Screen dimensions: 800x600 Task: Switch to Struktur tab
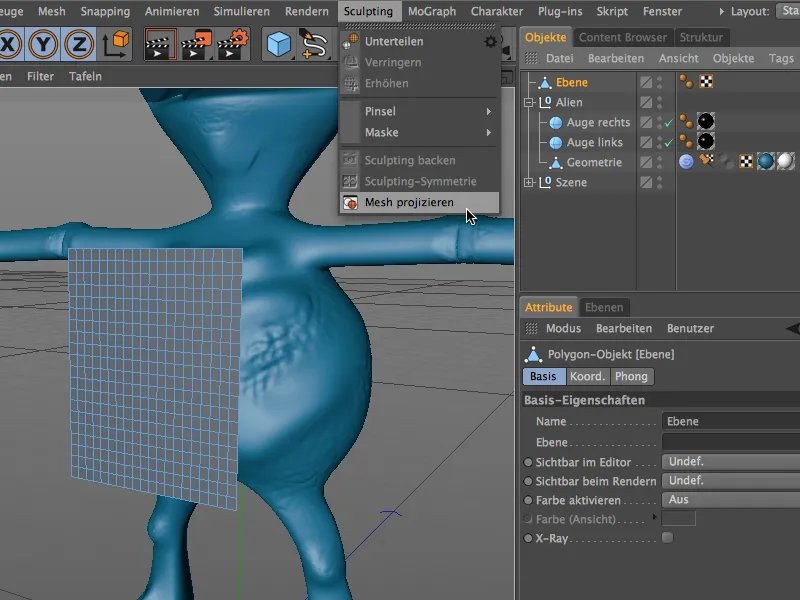point(701,37)
